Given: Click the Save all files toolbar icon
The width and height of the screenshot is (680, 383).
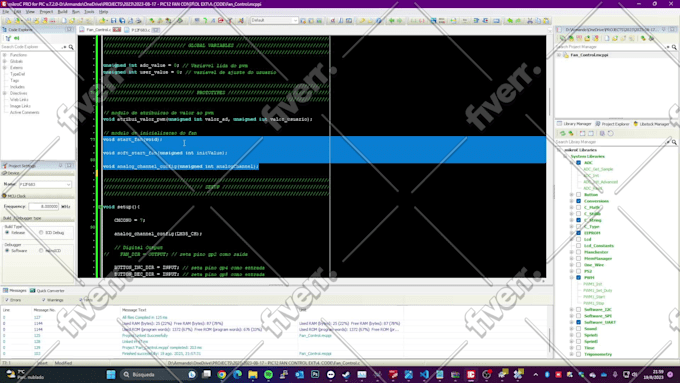Looking at the screenshot, I should (122, 20).
